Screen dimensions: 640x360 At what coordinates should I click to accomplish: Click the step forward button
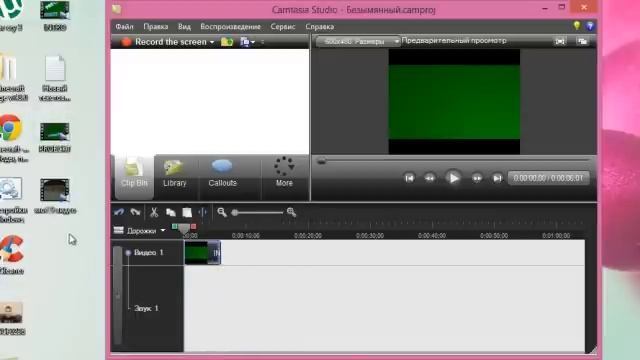click(477, 178)
